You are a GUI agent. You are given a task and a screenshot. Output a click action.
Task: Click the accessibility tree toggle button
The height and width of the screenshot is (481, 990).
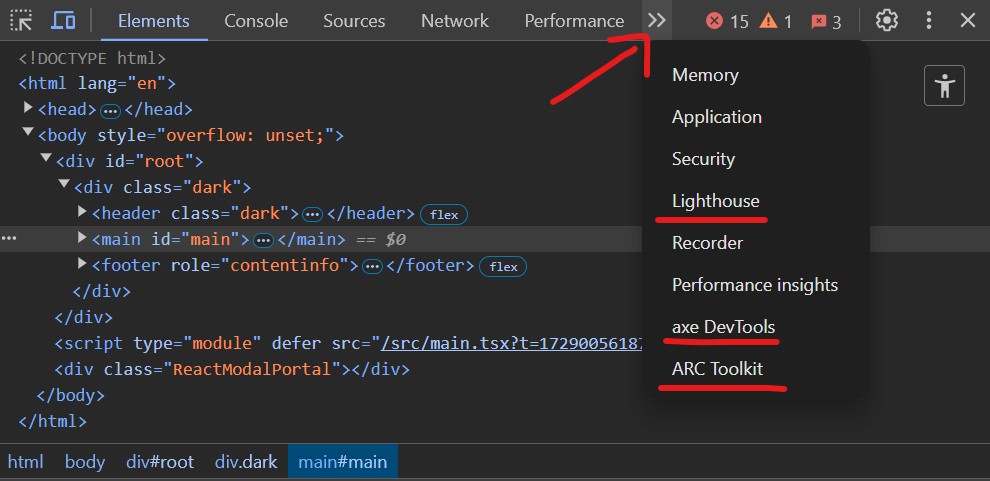coord(944,85)
